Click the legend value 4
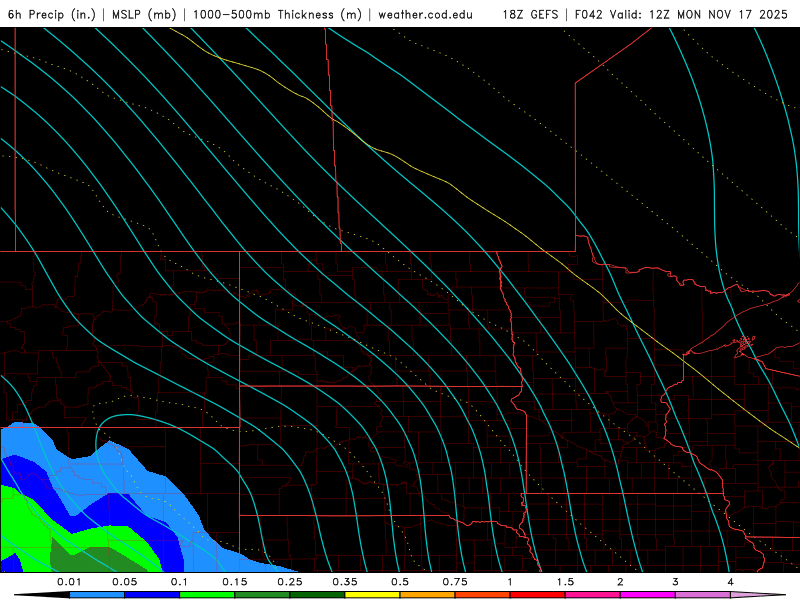Image resolution: width=800 pixels, height=600 pixels. click(731, 582)
